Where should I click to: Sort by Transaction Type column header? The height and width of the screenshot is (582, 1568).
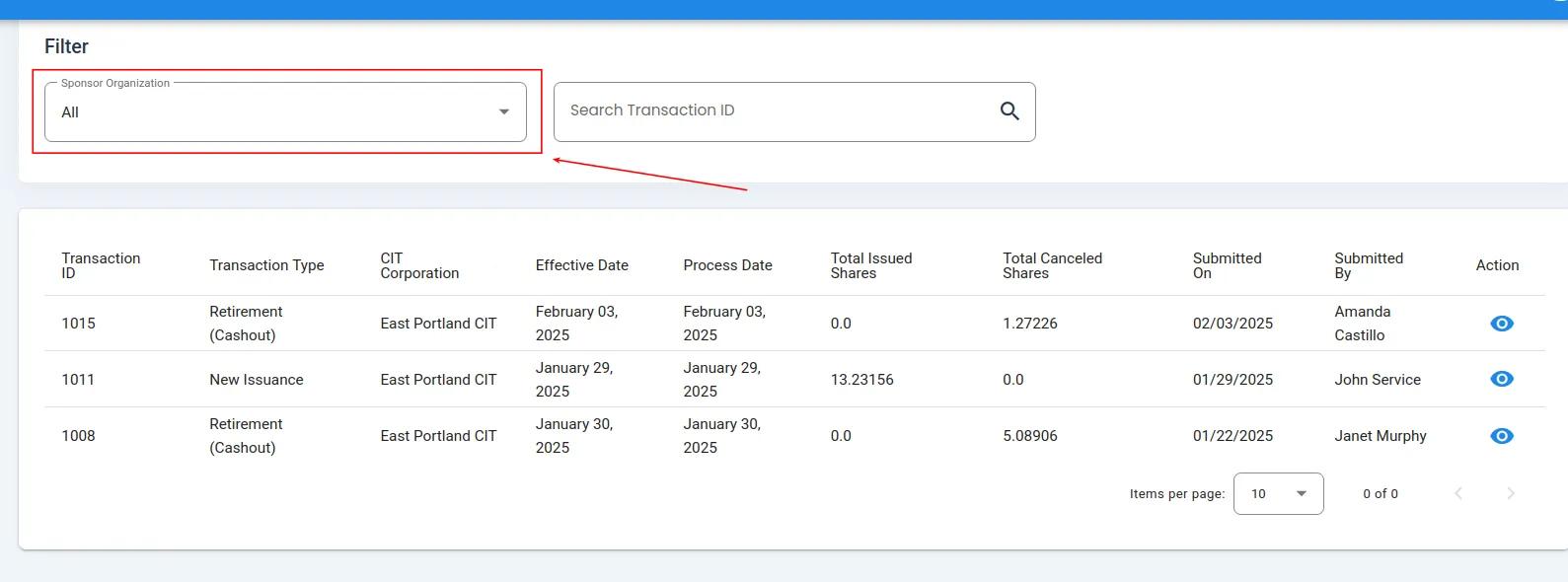[x=266, y=265]
